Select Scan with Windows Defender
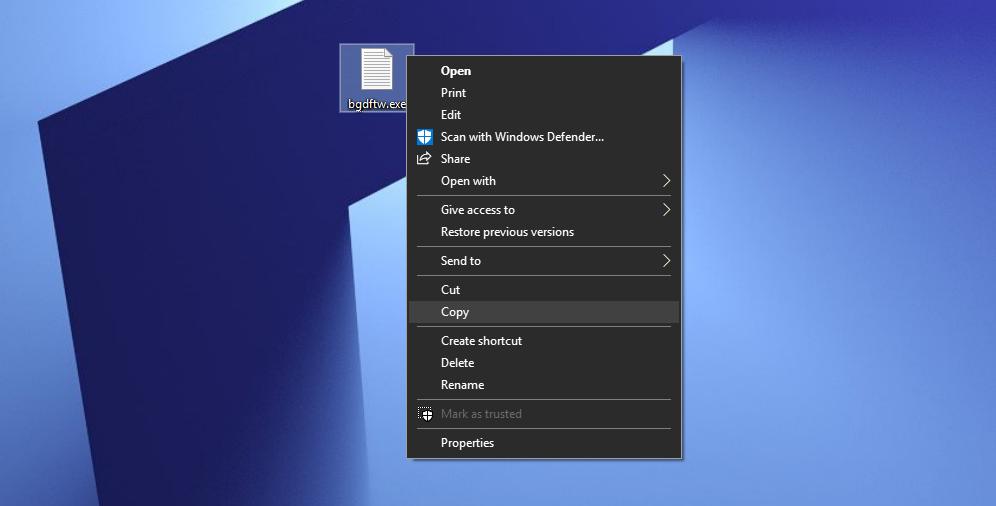This screenshot has height=506, width=996. point(544,136)
